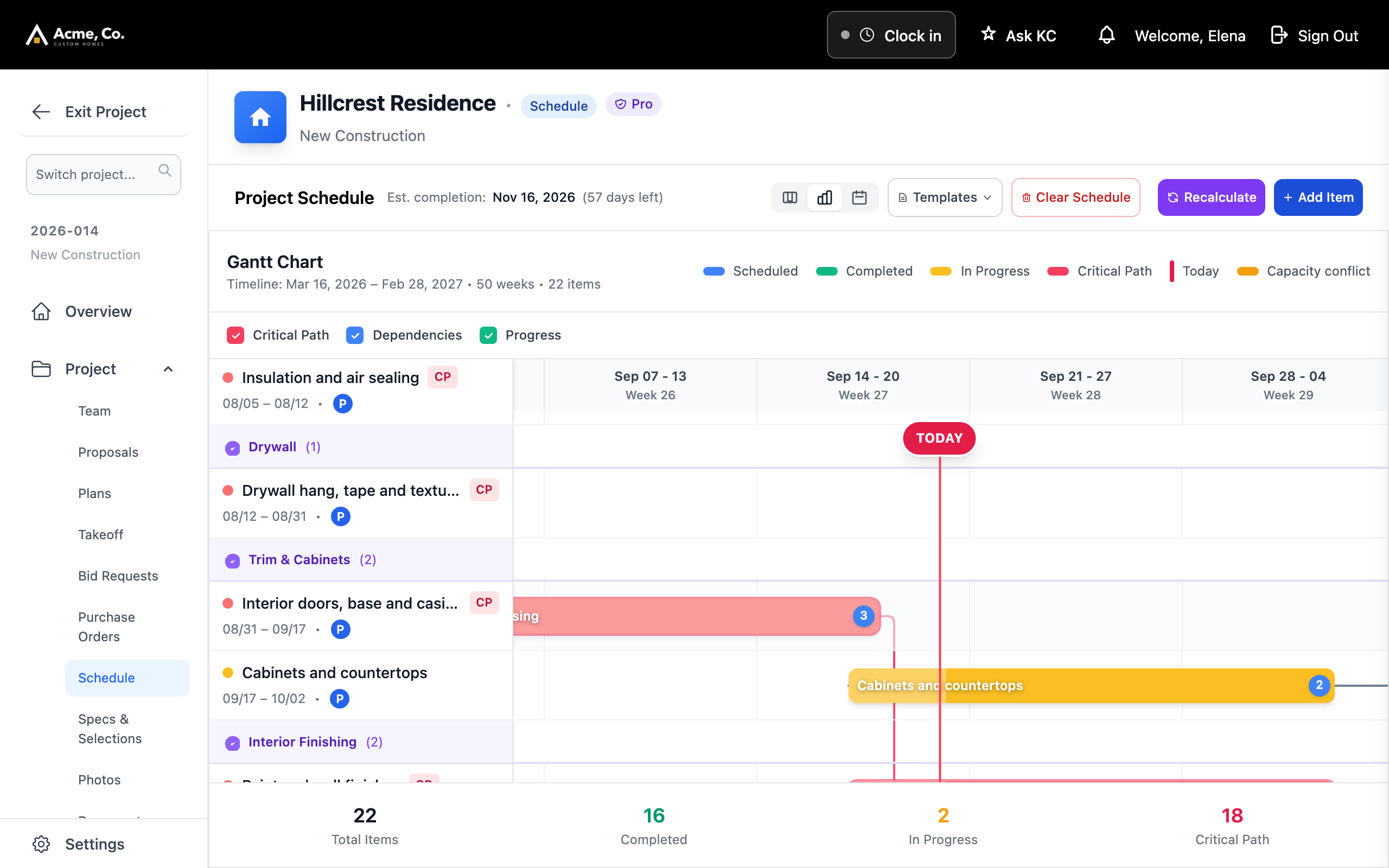Image resolution: width=1389 pixels, height=868 pixels.
Task: Collapse the Interior Finishing group
Action: click(232, 743)
